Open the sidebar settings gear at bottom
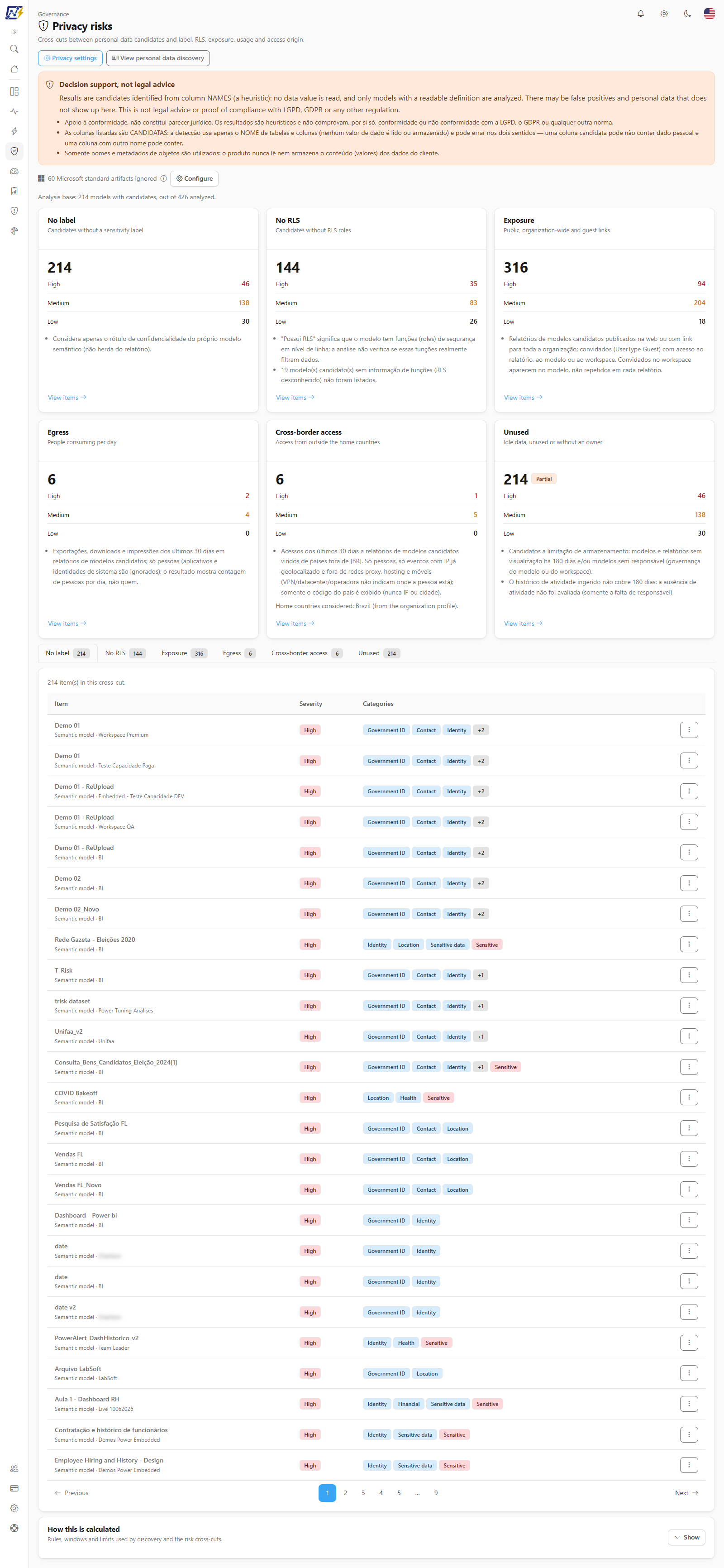Viewport: 724px width, 1568px height. 14,1508
